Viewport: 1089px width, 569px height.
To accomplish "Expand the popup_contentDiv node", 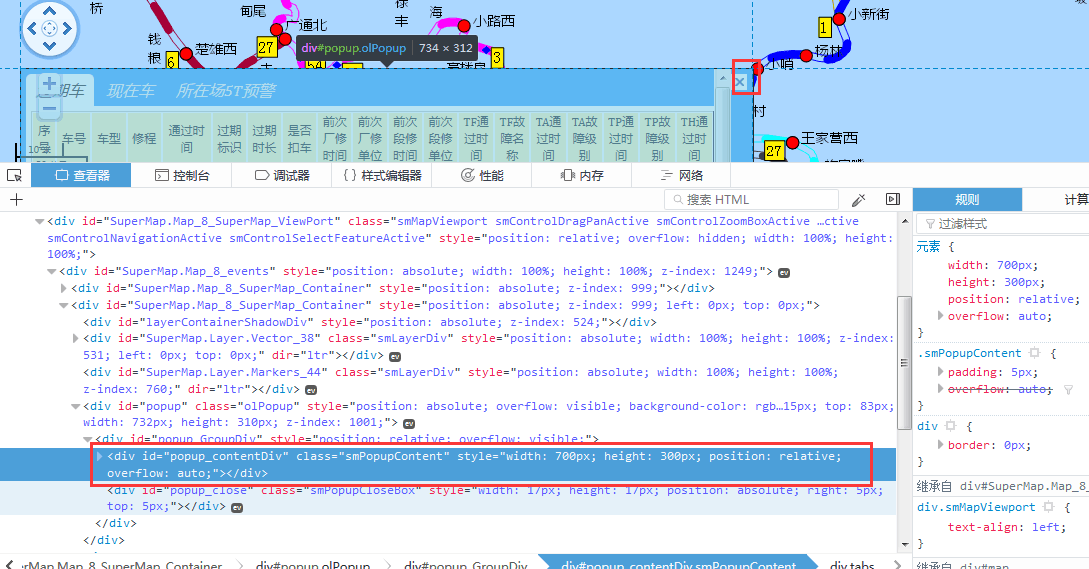I will pos(99,456).
